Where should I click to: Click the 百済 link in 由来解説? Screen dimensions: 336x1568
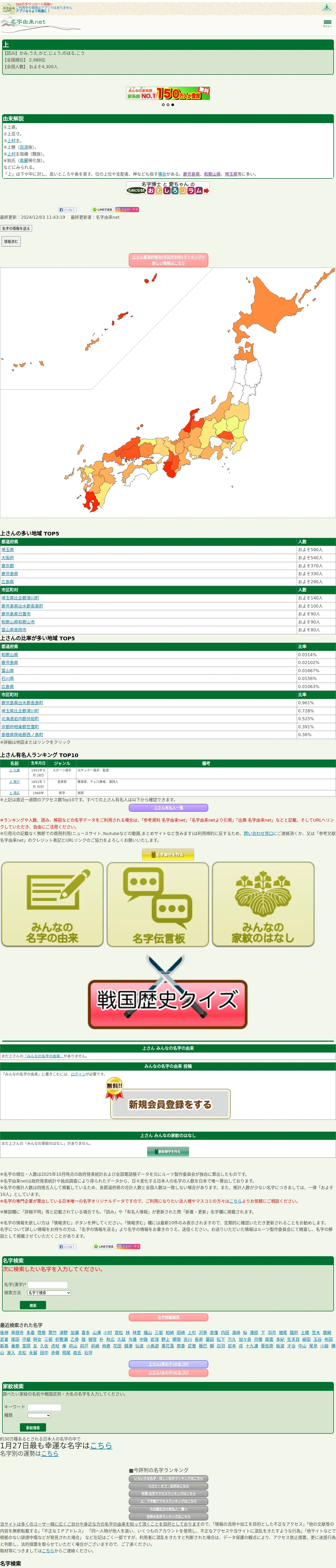(24, 147)
